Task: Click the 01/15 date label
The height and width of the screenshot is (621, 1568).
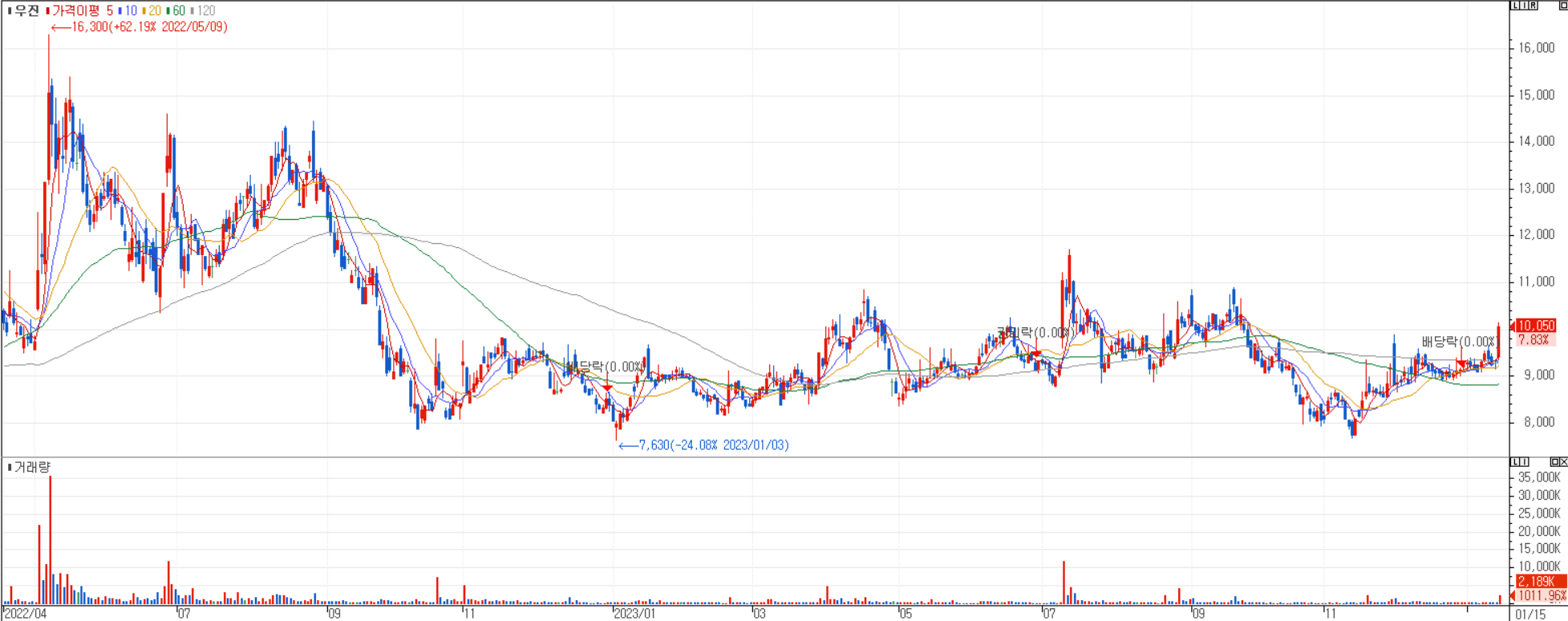Action: [1530, 614]
